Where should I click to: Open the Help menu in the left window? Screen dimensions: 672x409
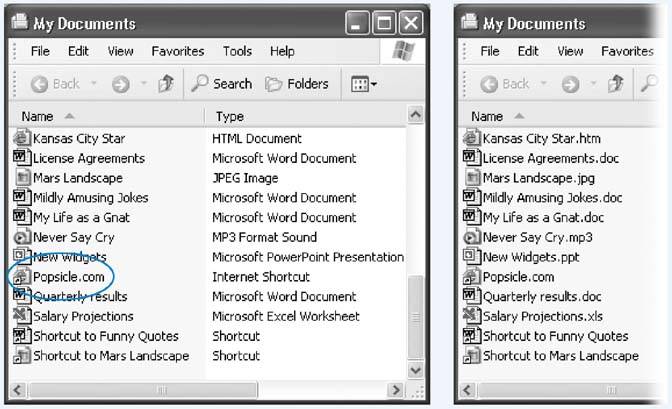click(282, 51)
